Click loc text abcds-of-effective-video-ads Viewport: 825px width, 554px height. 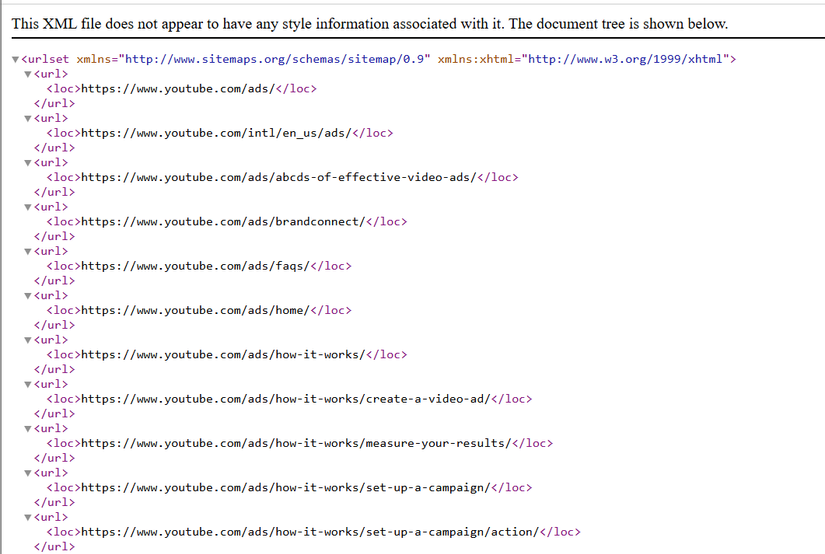click(x=279, y=177)
